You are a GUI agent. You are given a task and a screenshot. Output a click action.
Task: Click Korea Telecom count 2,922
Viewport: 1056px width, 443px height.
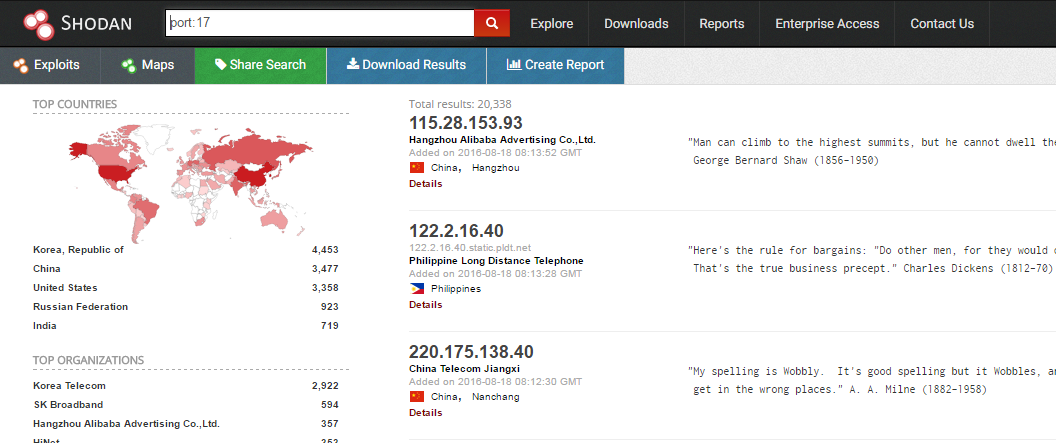pyautogui.click(x=325, y=386)
